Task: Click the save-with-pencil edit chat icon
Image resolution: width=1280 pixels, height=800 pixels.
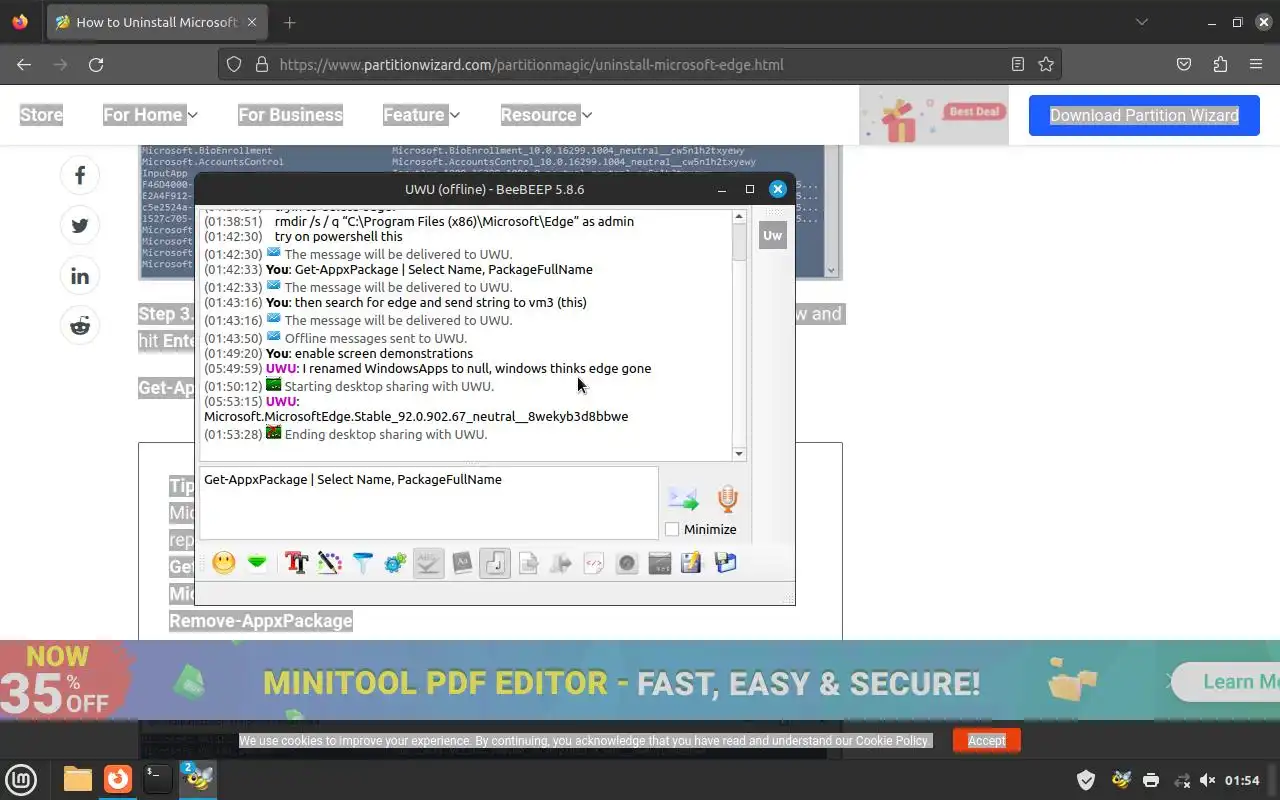Action: point(692,563)
